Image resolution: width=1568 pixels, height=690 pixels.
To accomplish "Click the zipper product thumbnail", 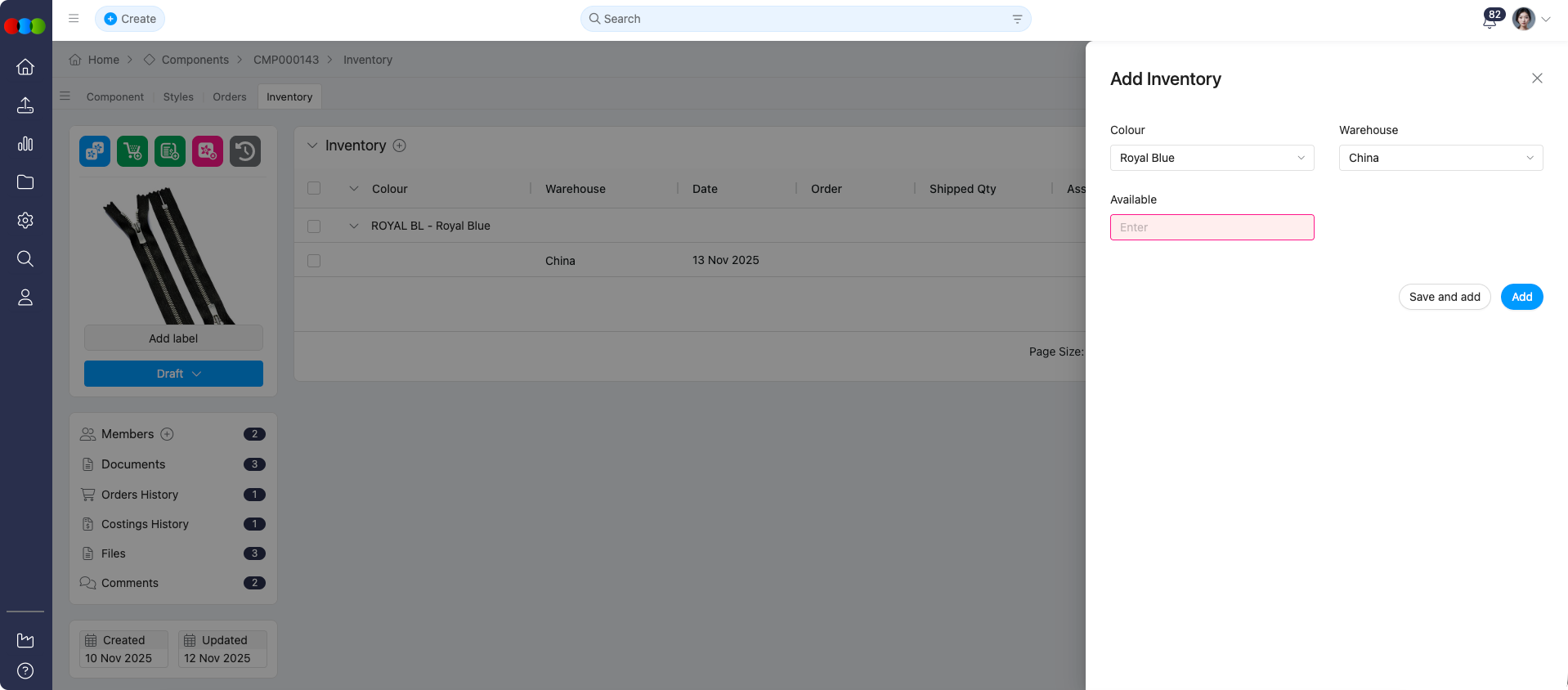I will point(168,255).
